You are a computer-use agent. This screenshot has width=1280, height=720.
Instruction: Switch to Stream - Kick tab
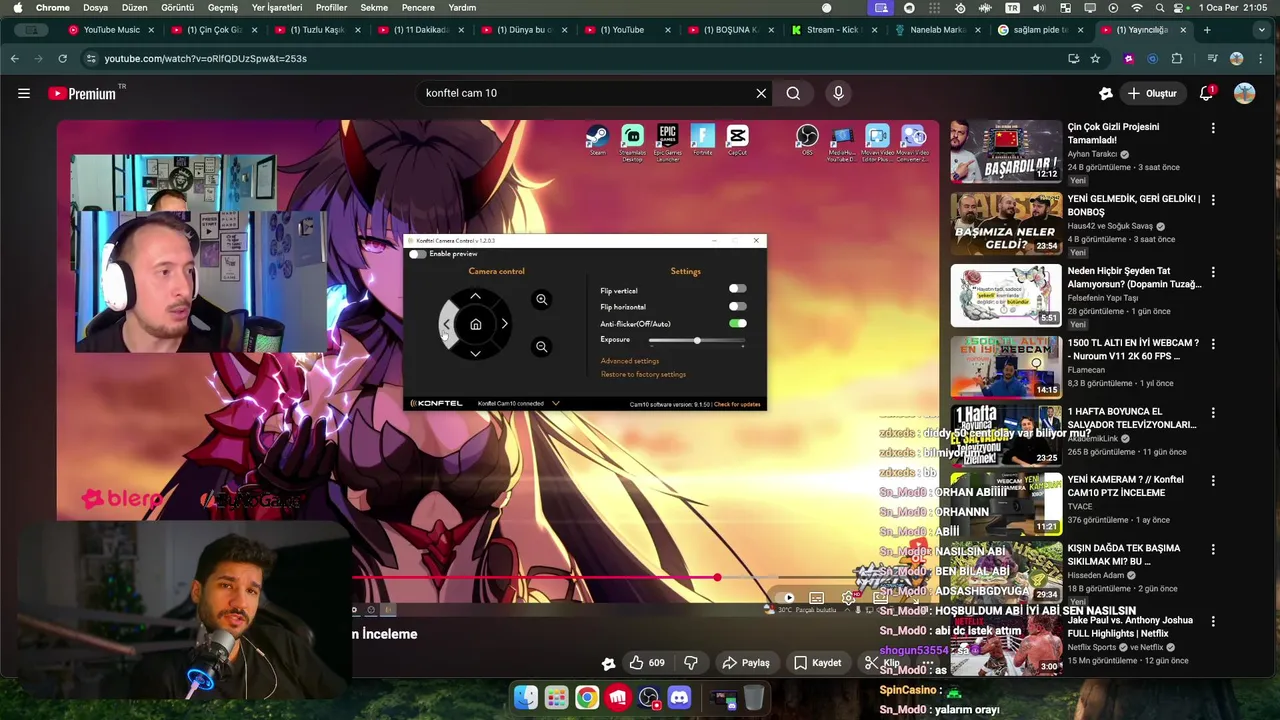(832, 30)
